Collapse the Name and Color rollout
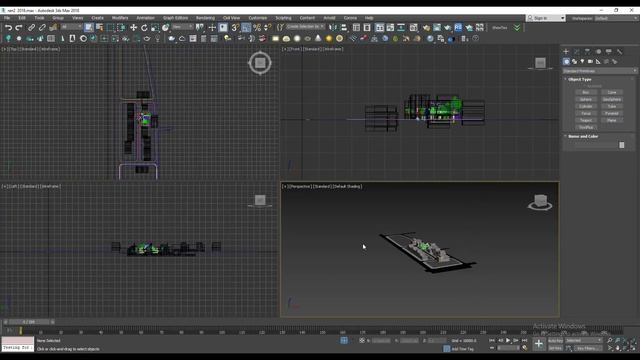Viewport: 640px width, 360px height. click(x=583, y=136)
